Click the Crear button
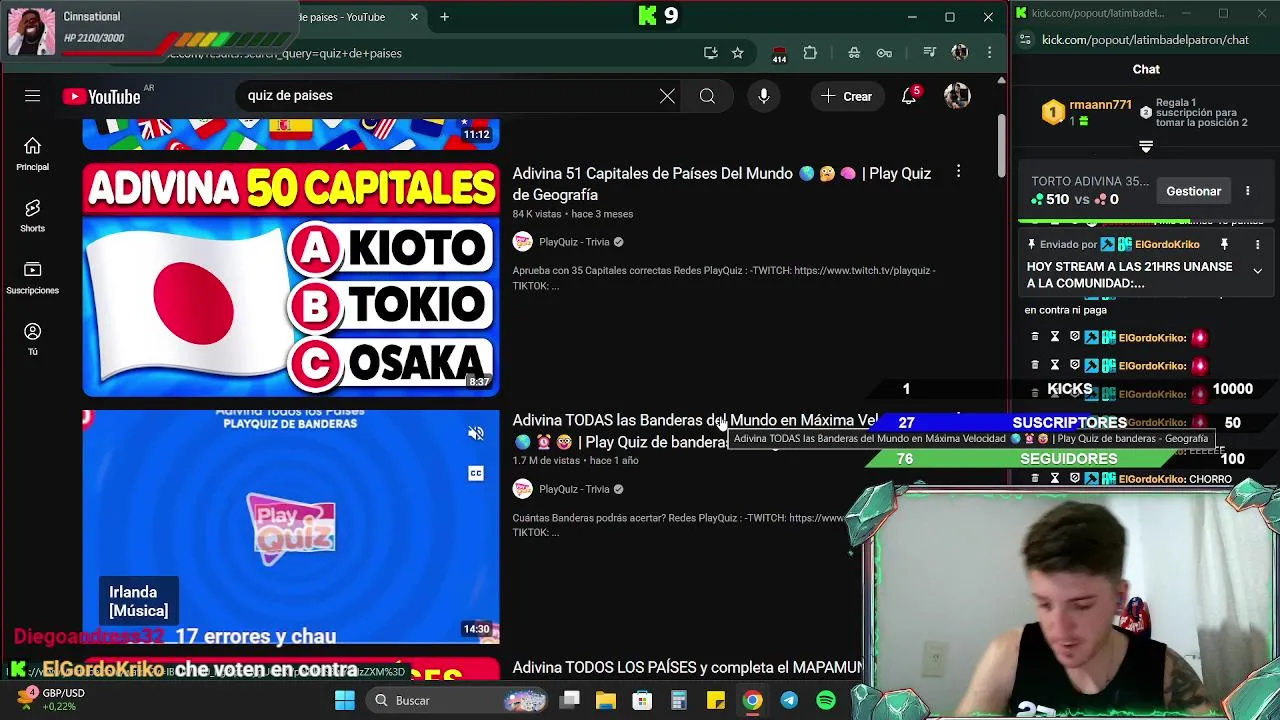The image size is (1280, 720). 847,96
